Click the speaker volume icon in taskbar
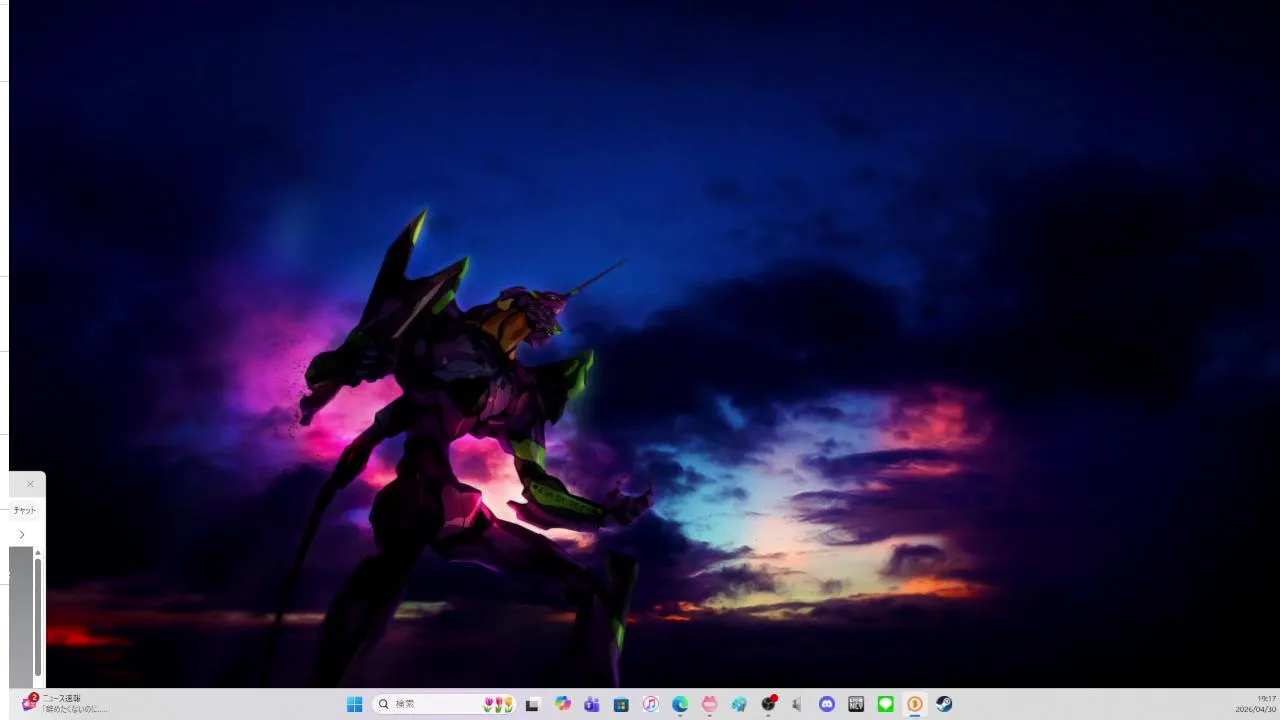Image resolution: width=1280 pixels, height=720 pixels. coord(797,704)
